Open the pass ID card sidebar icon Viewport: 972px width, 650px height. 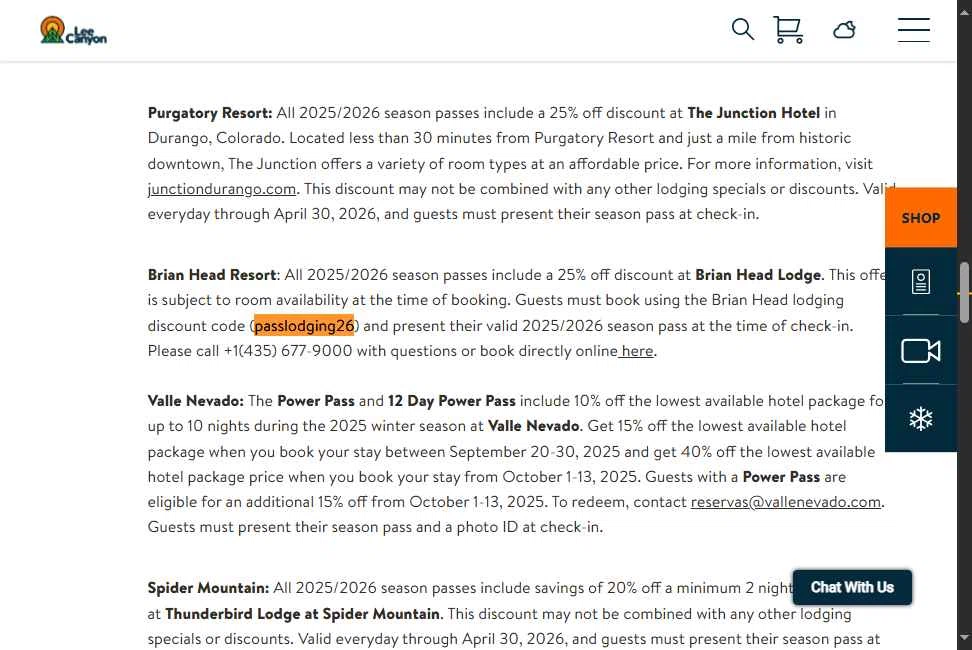(921, 282)
